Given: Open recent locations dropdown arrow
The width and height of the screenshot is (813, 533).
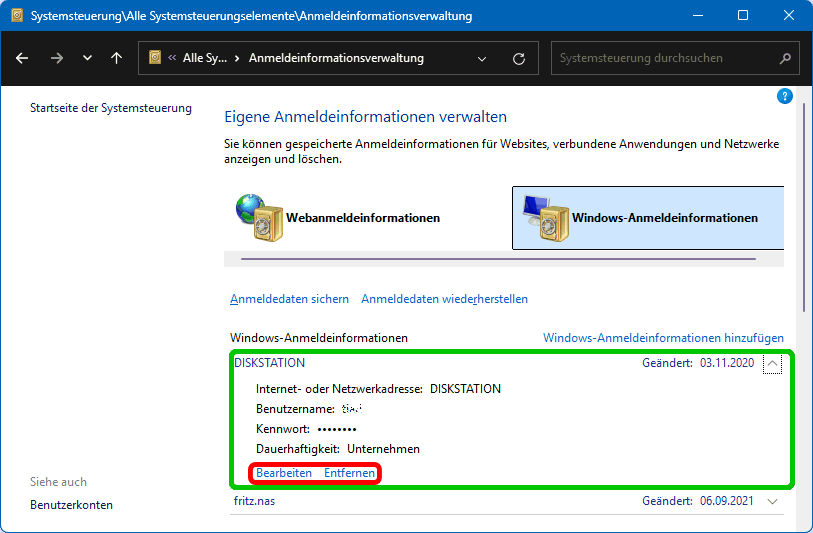Looking at the screenshot, I should coord(87,58).
